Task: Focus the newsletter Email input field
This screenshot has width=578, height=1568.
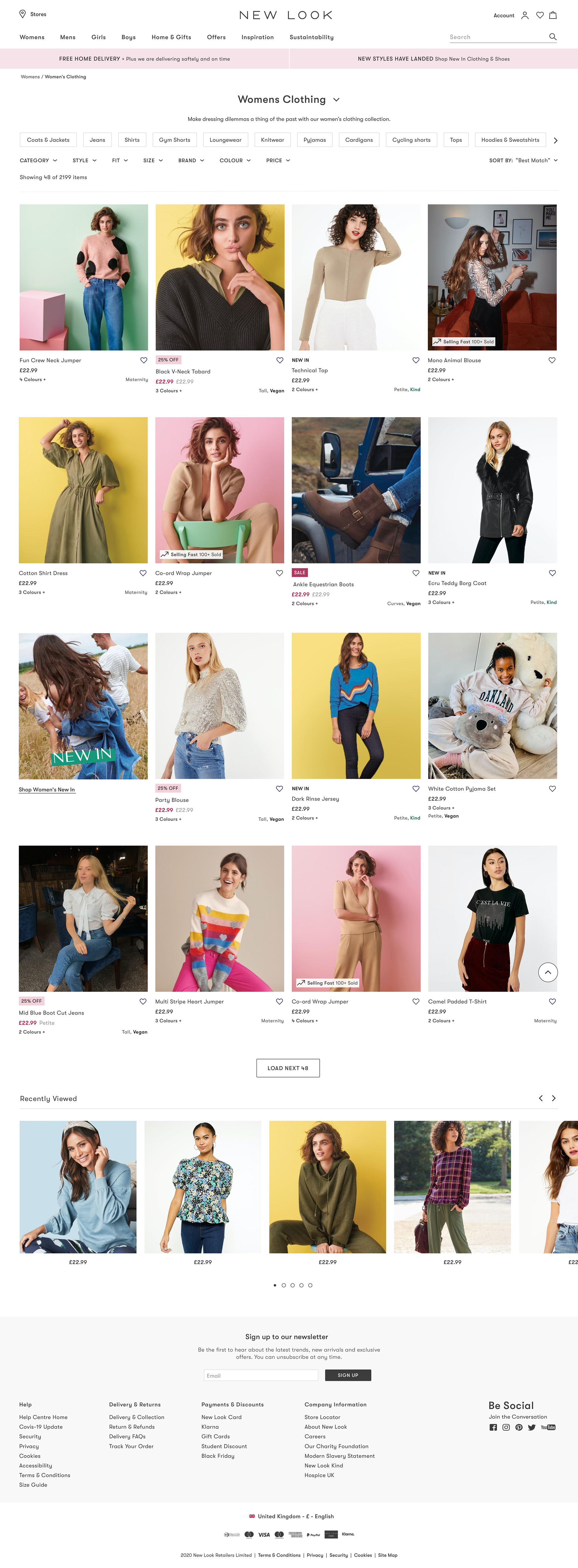Action: tap(261, 1375)
